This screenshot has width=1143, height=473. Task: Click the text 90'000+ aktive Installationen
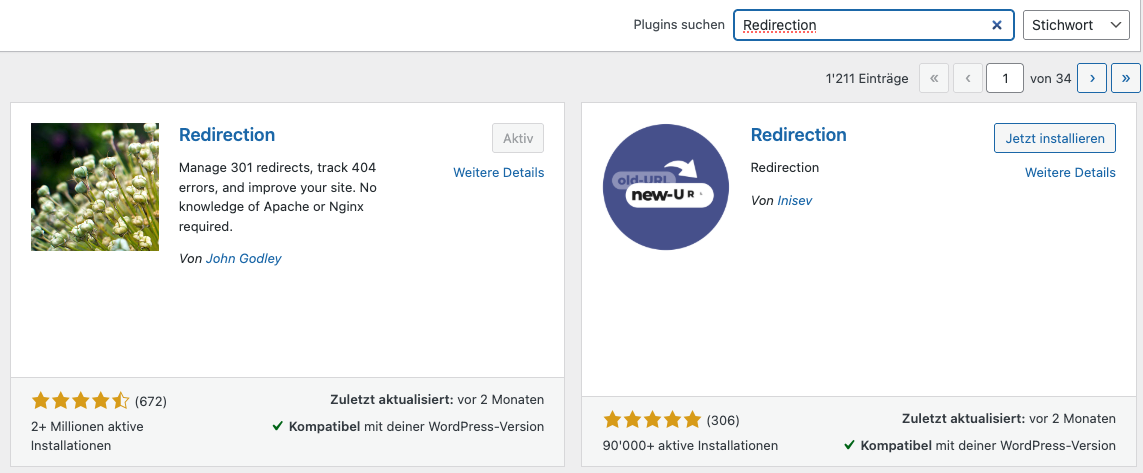point(690,445)
